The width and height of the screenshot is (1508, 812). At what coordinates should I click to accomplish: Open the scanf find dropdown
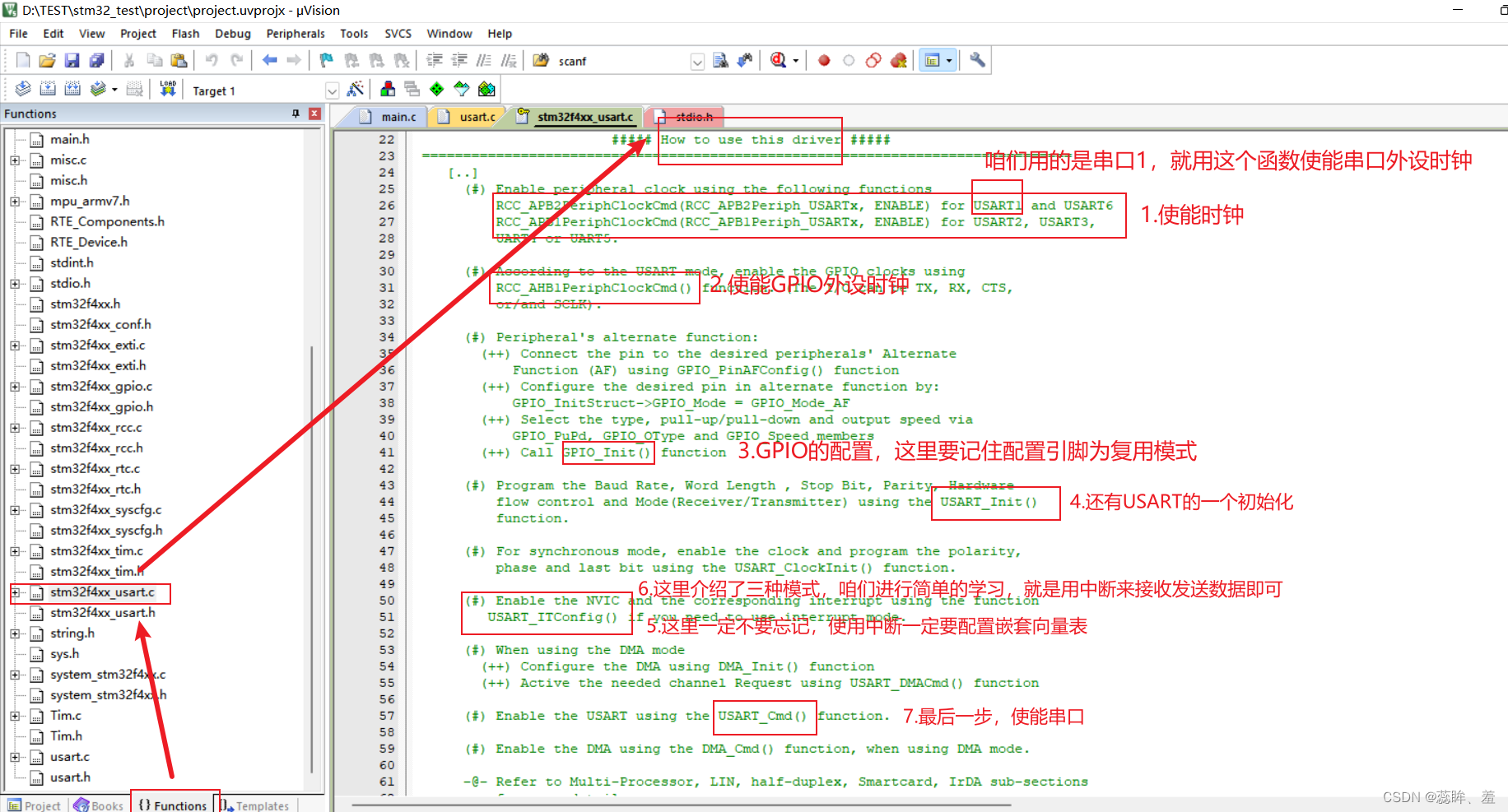697,62
